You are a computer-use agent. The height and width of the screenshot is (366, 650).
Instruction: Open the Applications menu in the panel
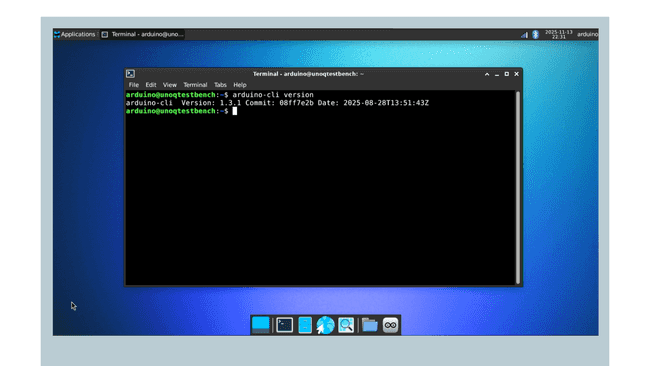pyautogui.click(x=75, y=34)
